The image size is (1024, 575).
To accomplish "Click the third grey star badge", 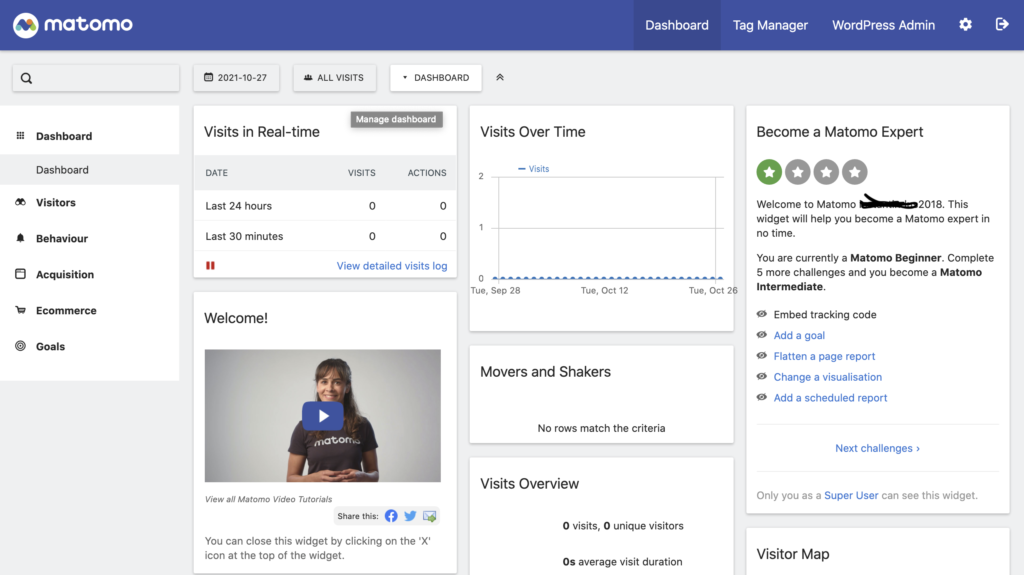I will pyautogui.click(x=826, y=172).
